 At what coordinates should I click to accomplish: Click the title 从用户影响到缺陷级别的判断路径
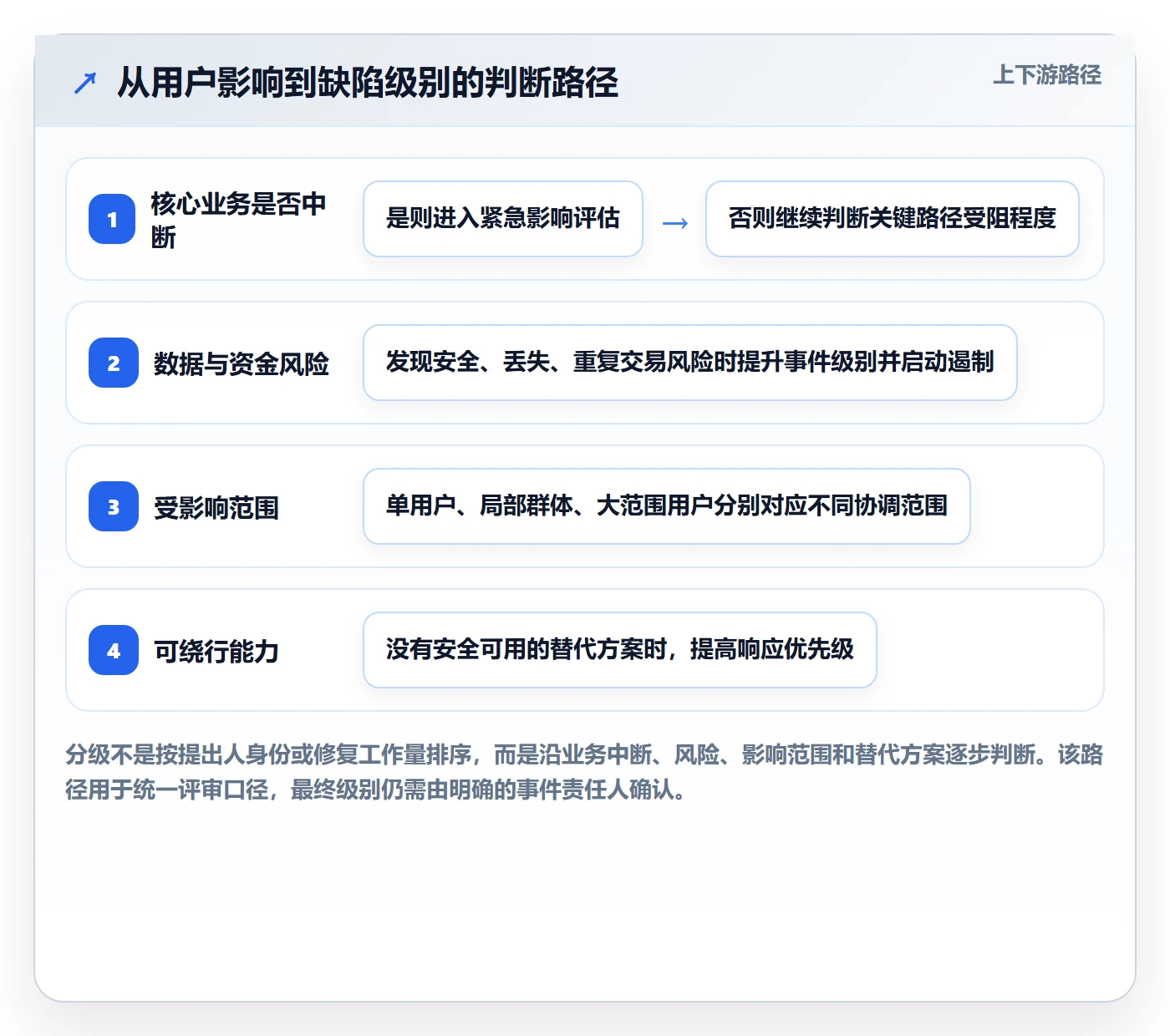(368, 83)
